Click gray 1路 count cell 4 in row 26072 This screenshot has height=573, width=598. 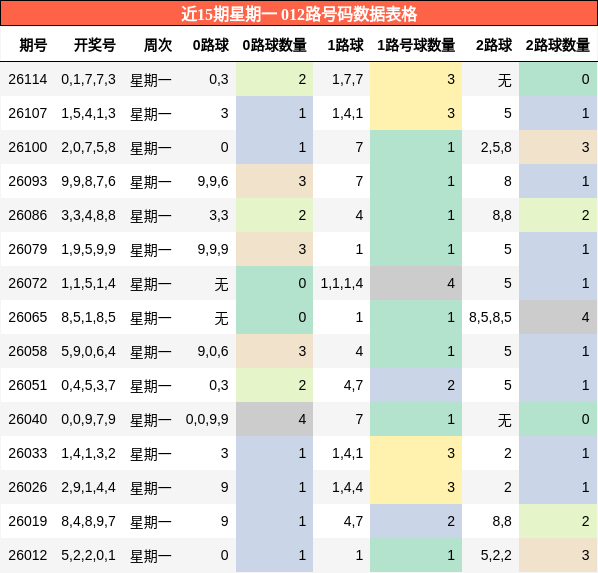point(416,283)
